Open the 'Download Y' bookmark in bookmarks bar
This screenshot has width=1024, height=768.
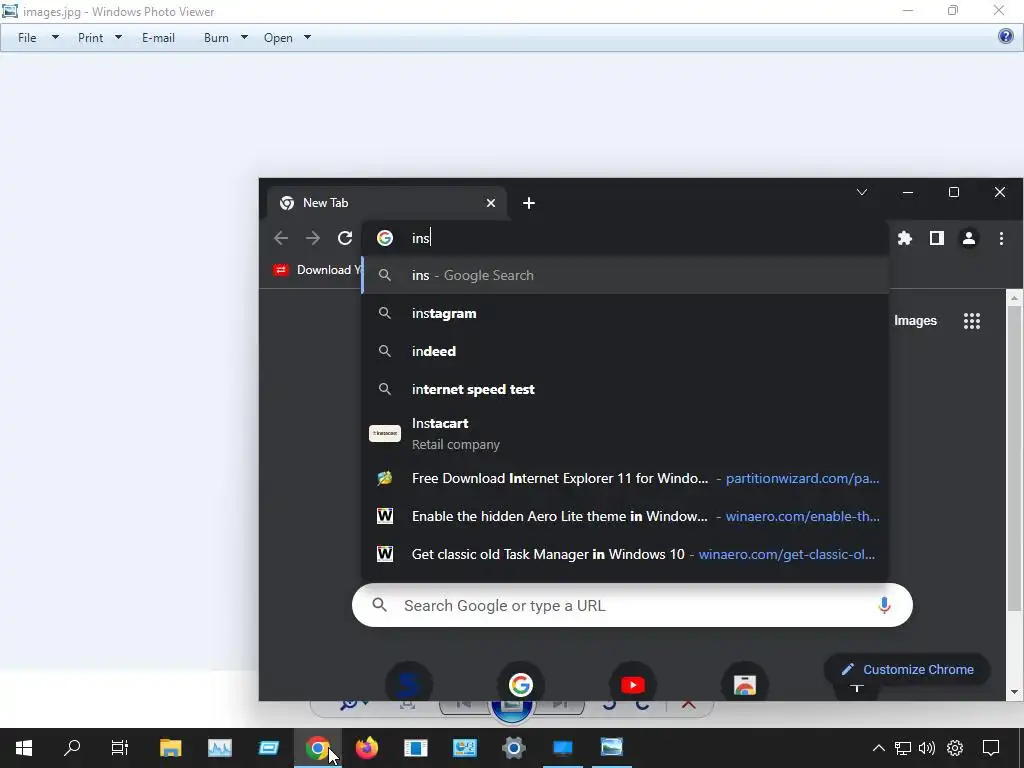pos(317,270)
